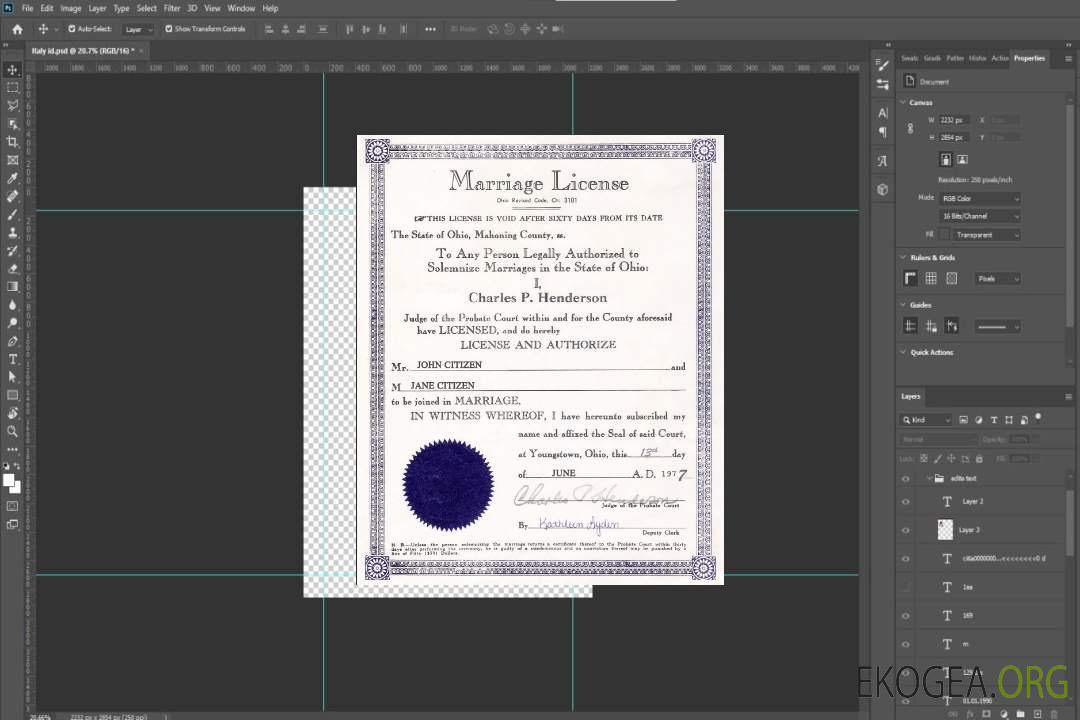Screen dimensions: 1080x720
Task: Collapse the Canvas section
Action: coord(903,102)
